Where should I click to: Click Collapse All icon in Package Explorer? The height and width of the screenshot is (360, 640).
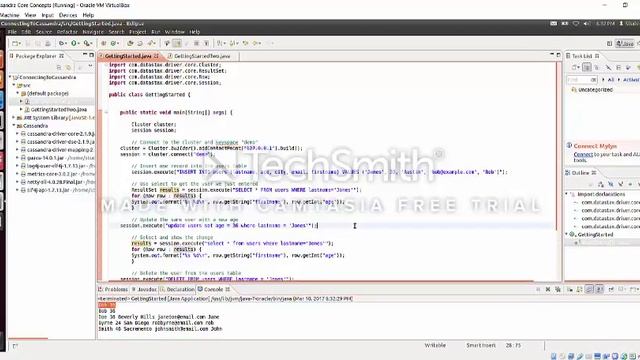[59, 67]
